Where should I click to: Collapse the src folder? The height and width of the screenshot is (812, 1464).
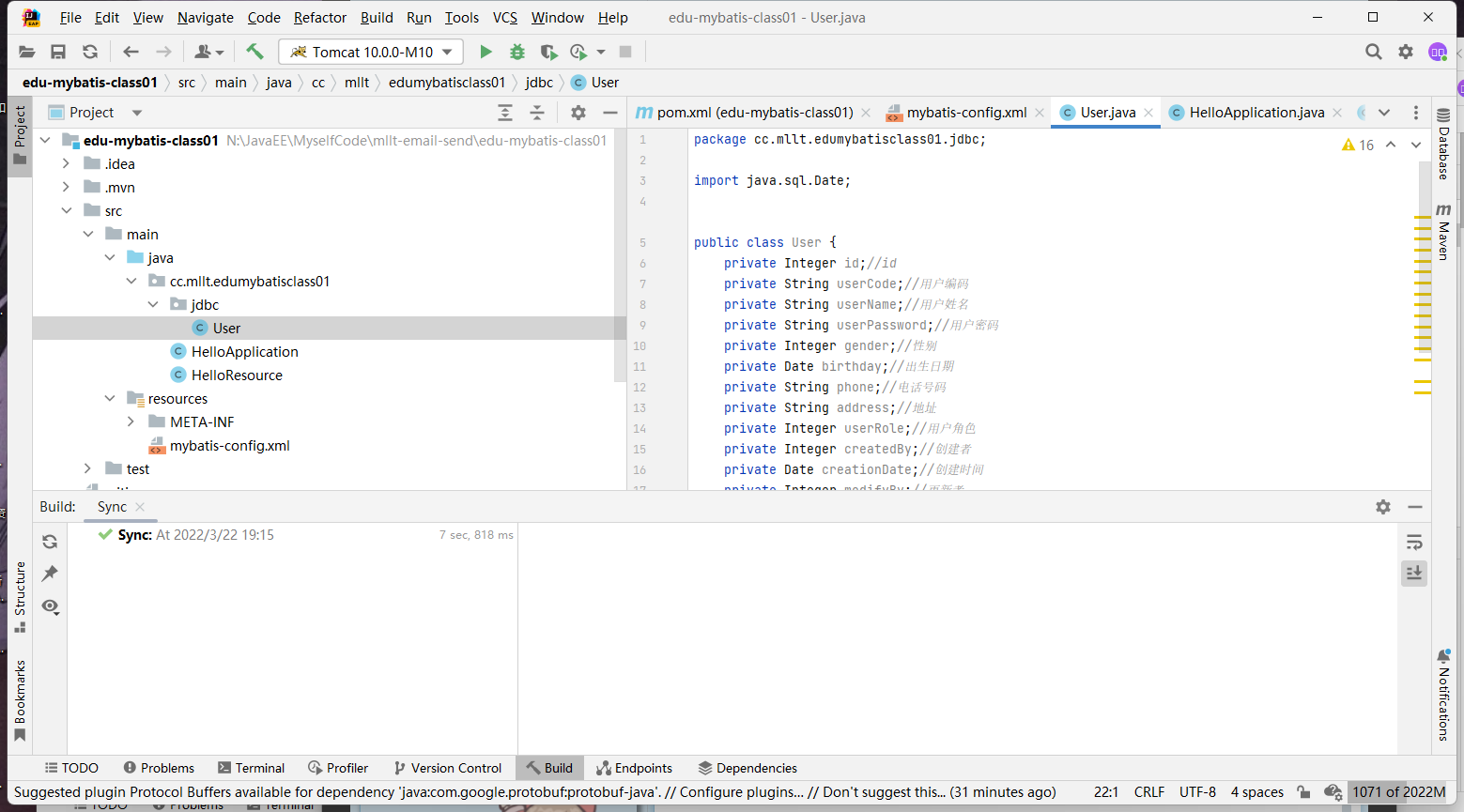tap(66, 210)
